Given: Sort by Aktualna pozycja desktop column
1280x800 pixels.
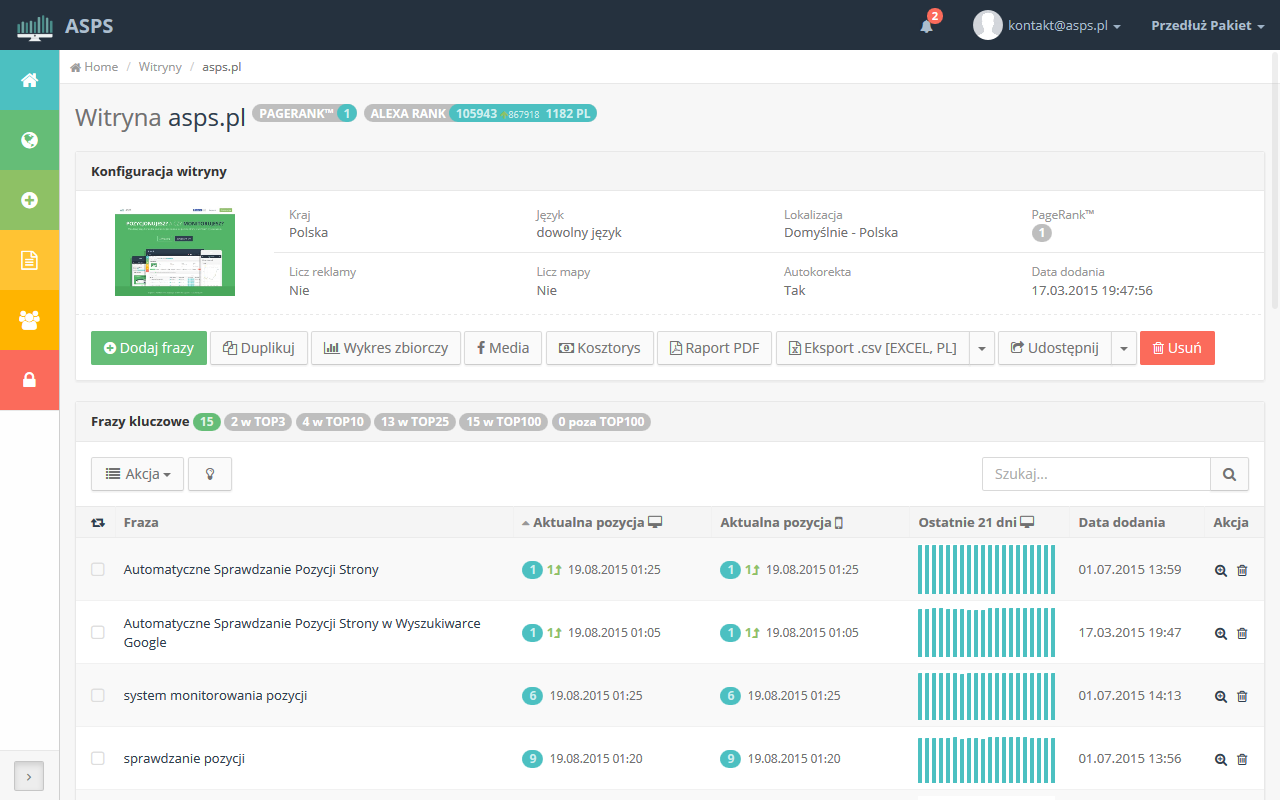Looking at the screenshot, I should pyautogui.click(x=592, y=522).
